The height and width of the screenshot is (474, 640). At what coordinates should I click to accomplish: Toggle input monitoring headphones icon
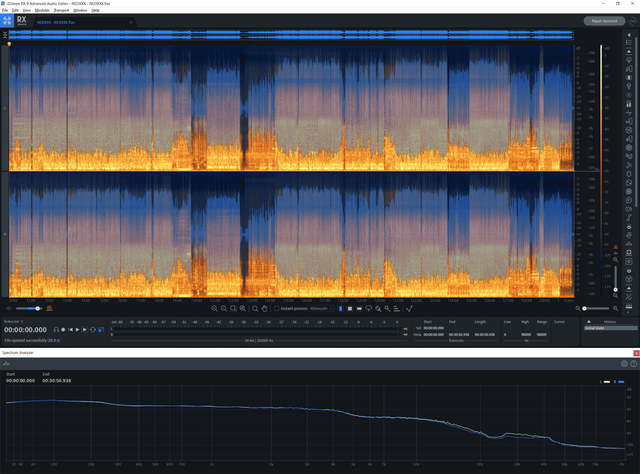pyautogui.click(x=56, y=329)
